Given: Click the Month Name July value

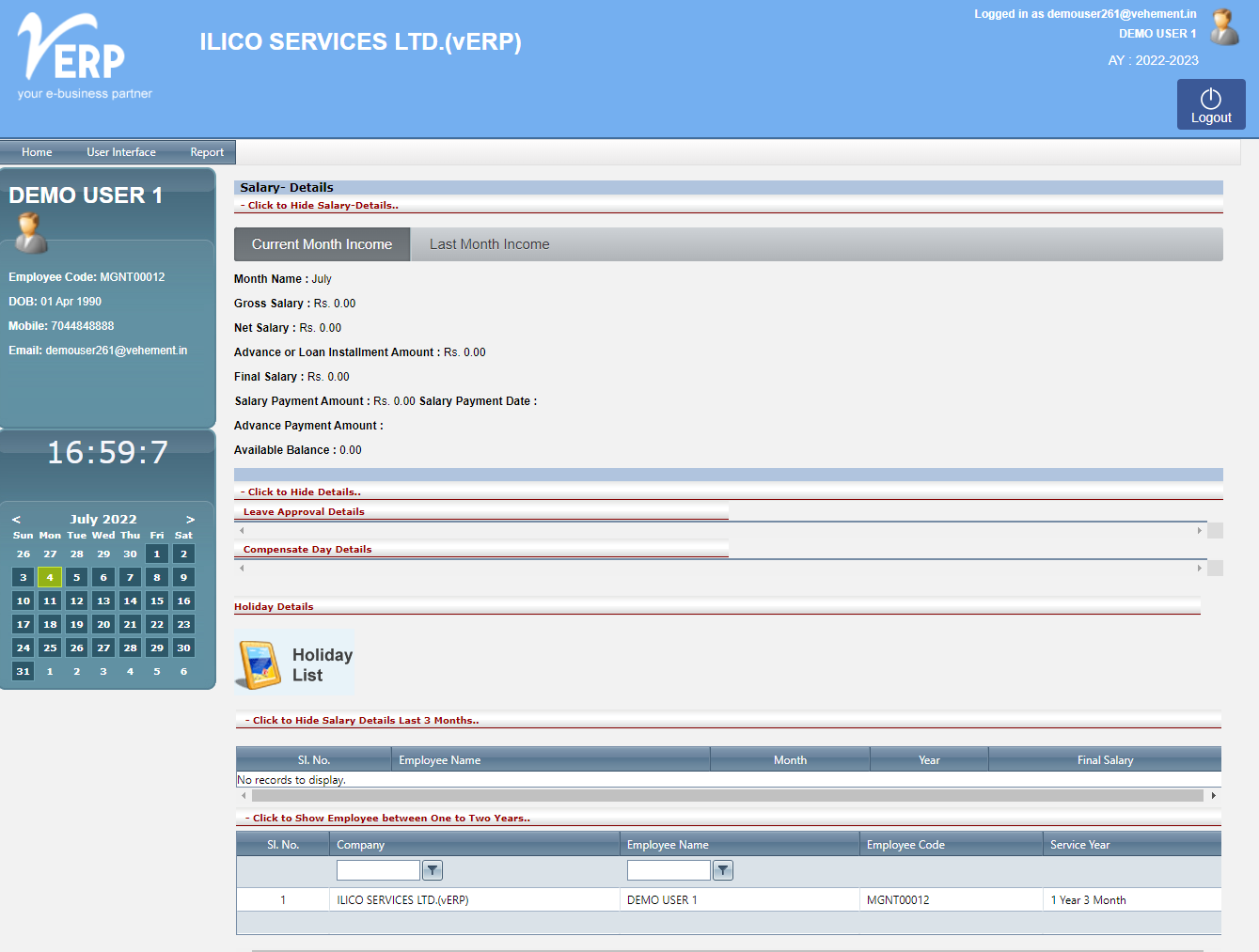Looking at the screenshot, I should pyautogui.click(x=322, y=279).
